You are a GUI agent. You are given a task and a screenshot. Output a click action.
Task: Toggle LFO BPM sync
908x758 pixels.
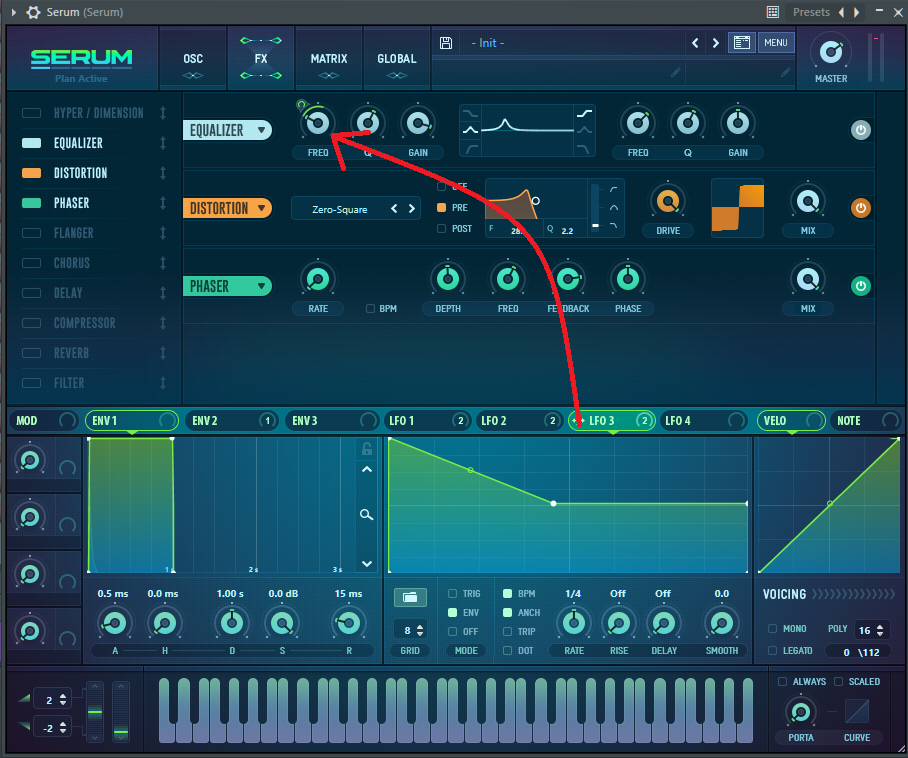(507, 594)
